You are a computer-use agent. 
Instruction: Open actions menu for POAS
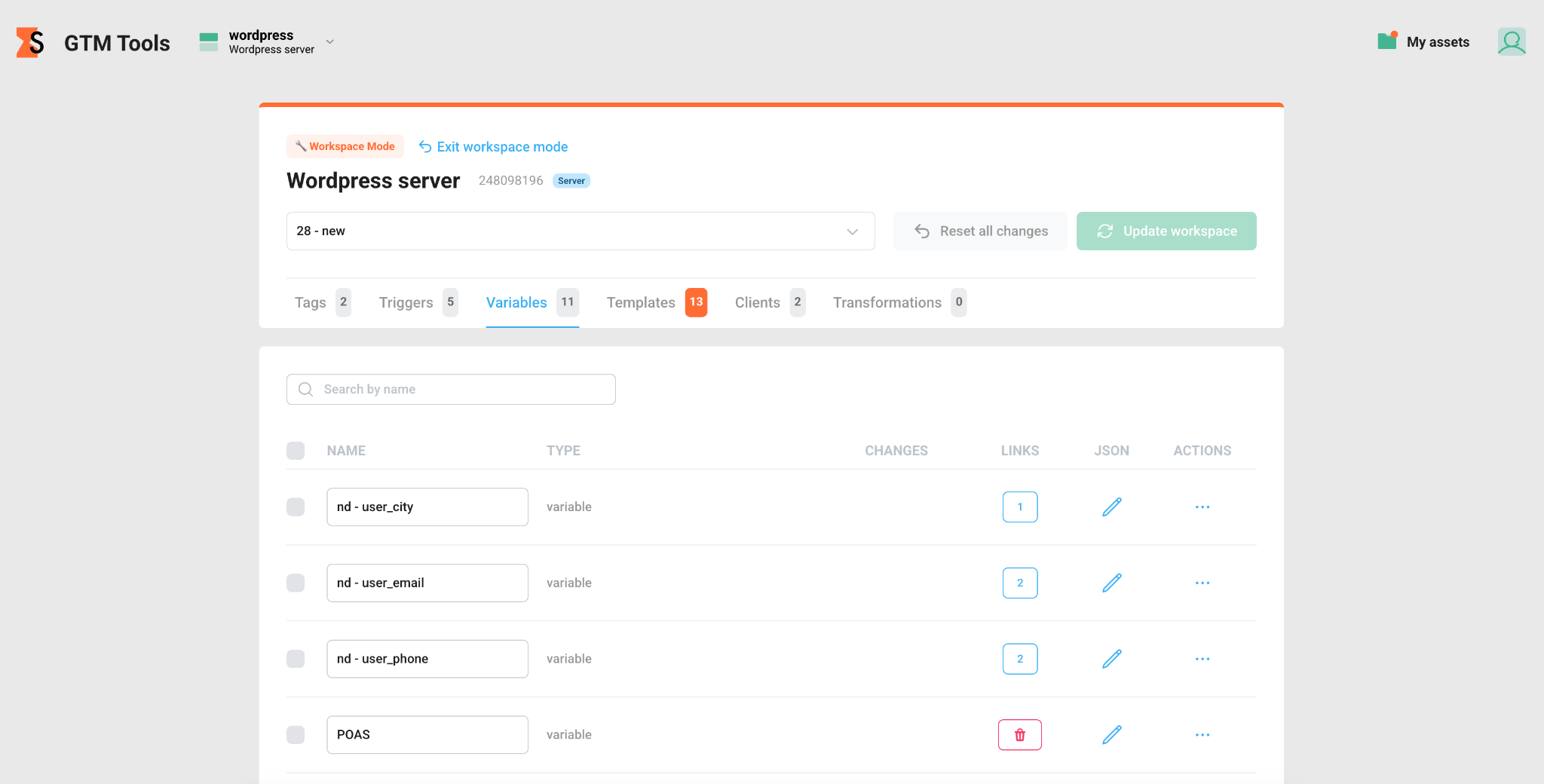coord(1202,735)
